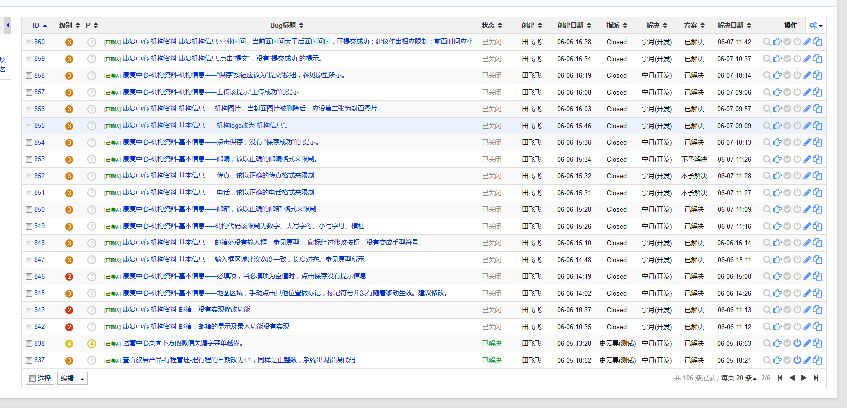Click the copy icon for bug 859
This screenshot has width=847, height=408.
[818, 59]
